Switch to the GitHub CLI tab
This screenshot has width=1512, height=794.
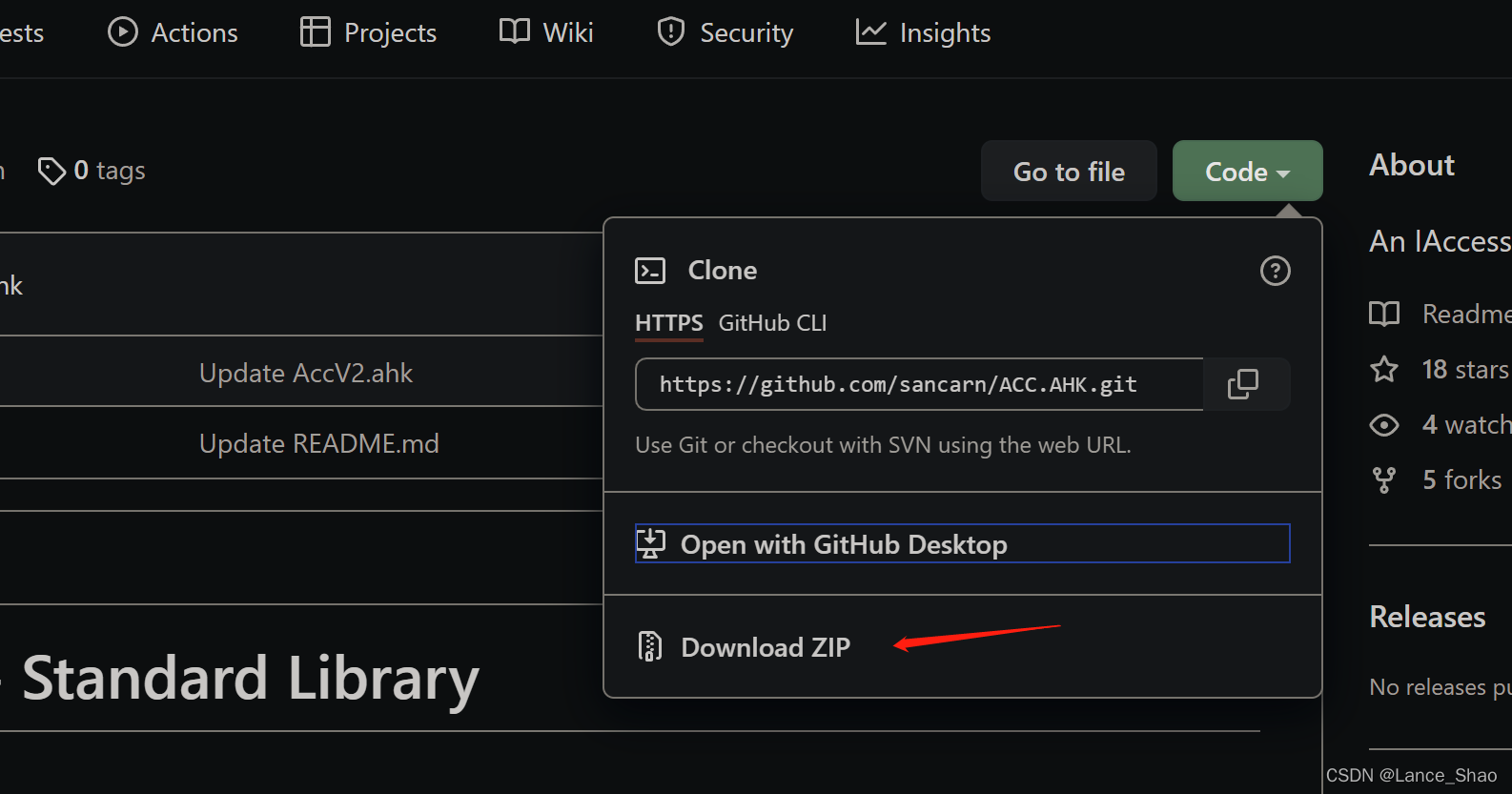(772, 323)
